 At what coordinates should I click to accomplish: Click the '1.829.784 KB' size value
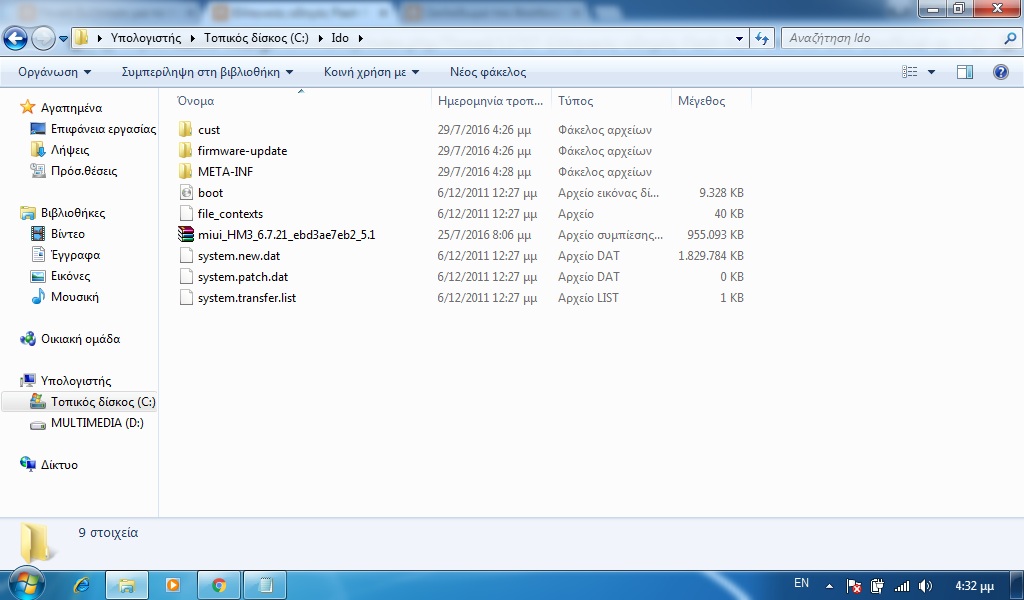point(711,255)
